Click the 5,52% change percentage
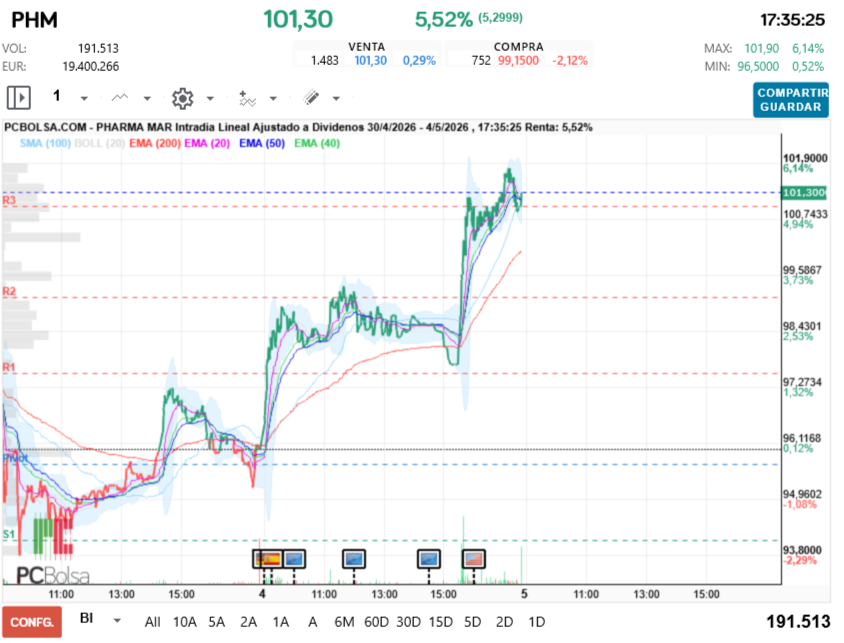The image size is (844, 643). click(x=444, y=20)
